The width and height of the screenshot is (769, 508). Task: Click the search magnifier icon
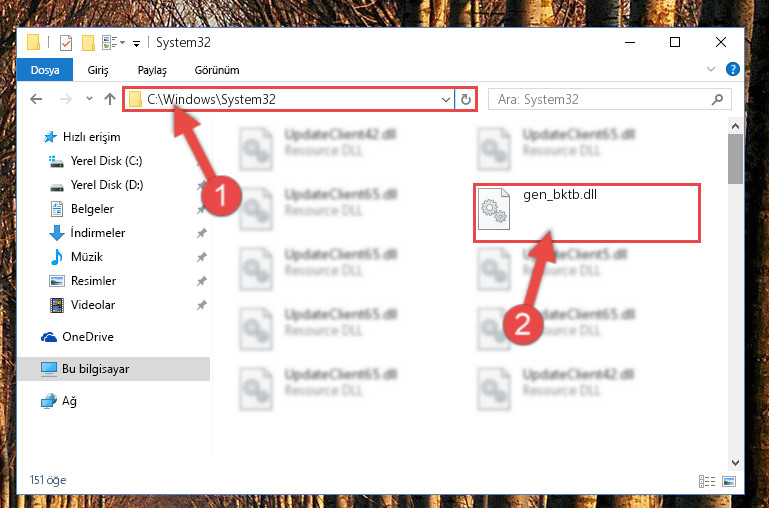[x=717, y=100]
